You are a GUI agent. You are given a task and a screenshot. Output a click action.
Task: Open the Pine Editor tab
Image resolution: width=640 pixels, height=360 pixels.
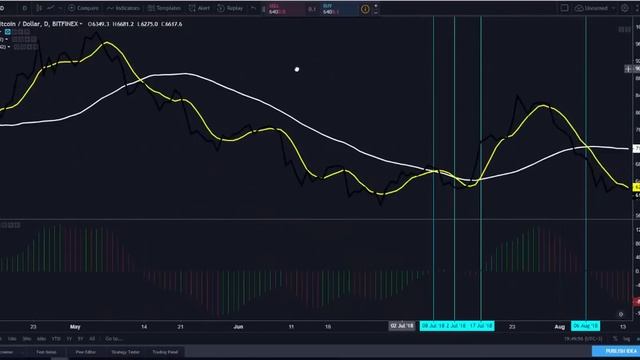click(86, 352)
